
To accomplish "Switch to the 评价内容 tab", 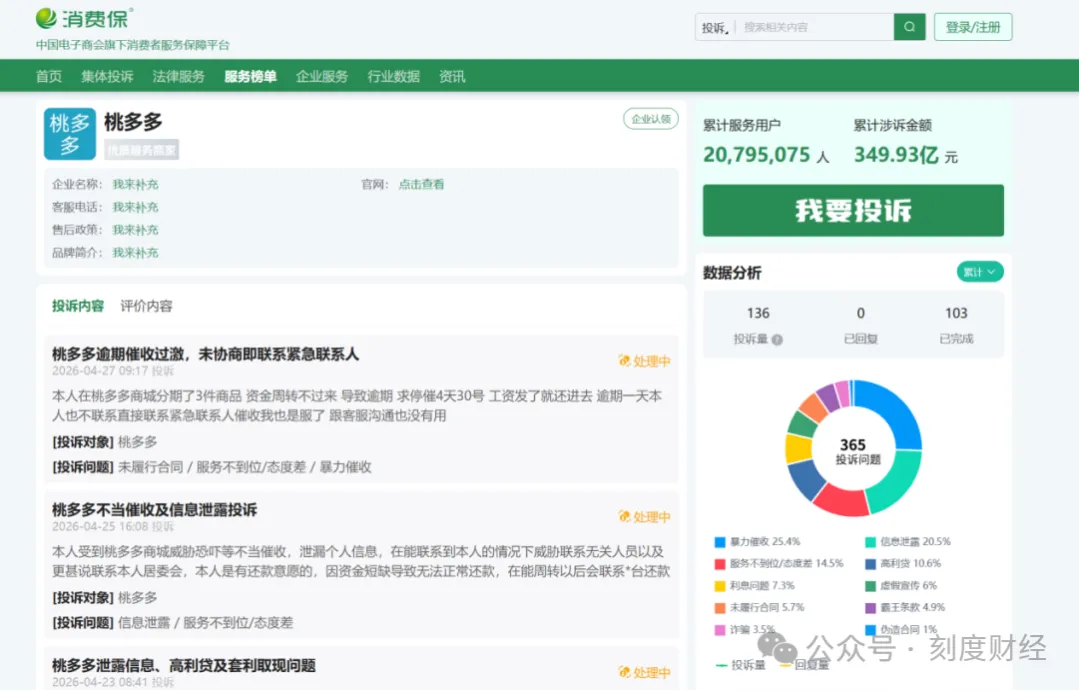I will coord(146,306).
